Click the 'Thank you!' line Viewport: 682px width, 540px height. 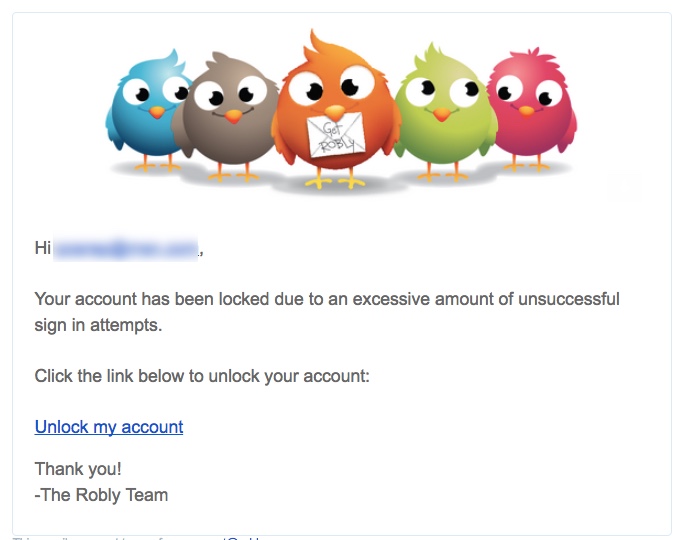coord(78,469)
